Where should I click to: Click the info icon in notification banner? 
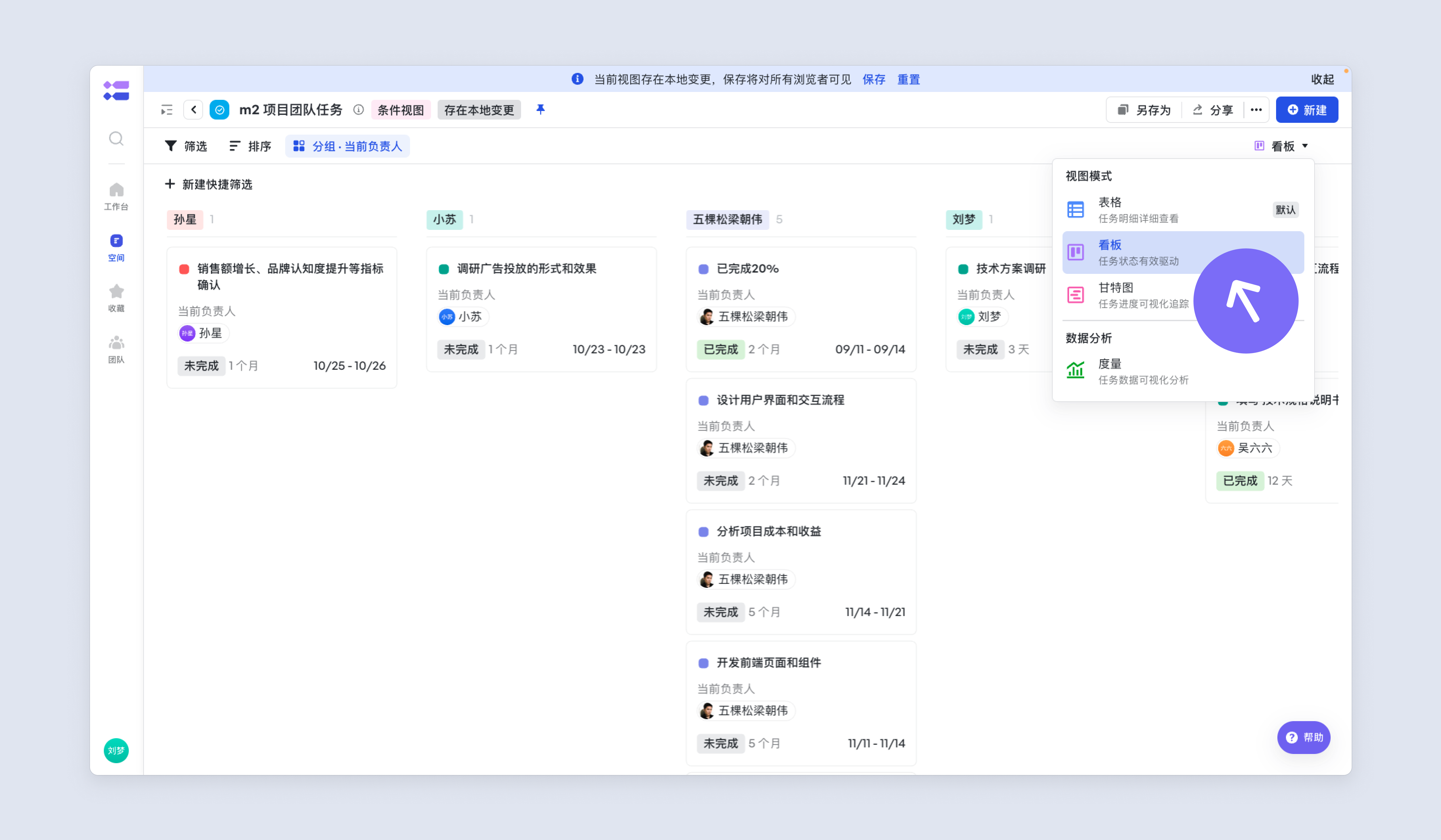coord(578,79)
